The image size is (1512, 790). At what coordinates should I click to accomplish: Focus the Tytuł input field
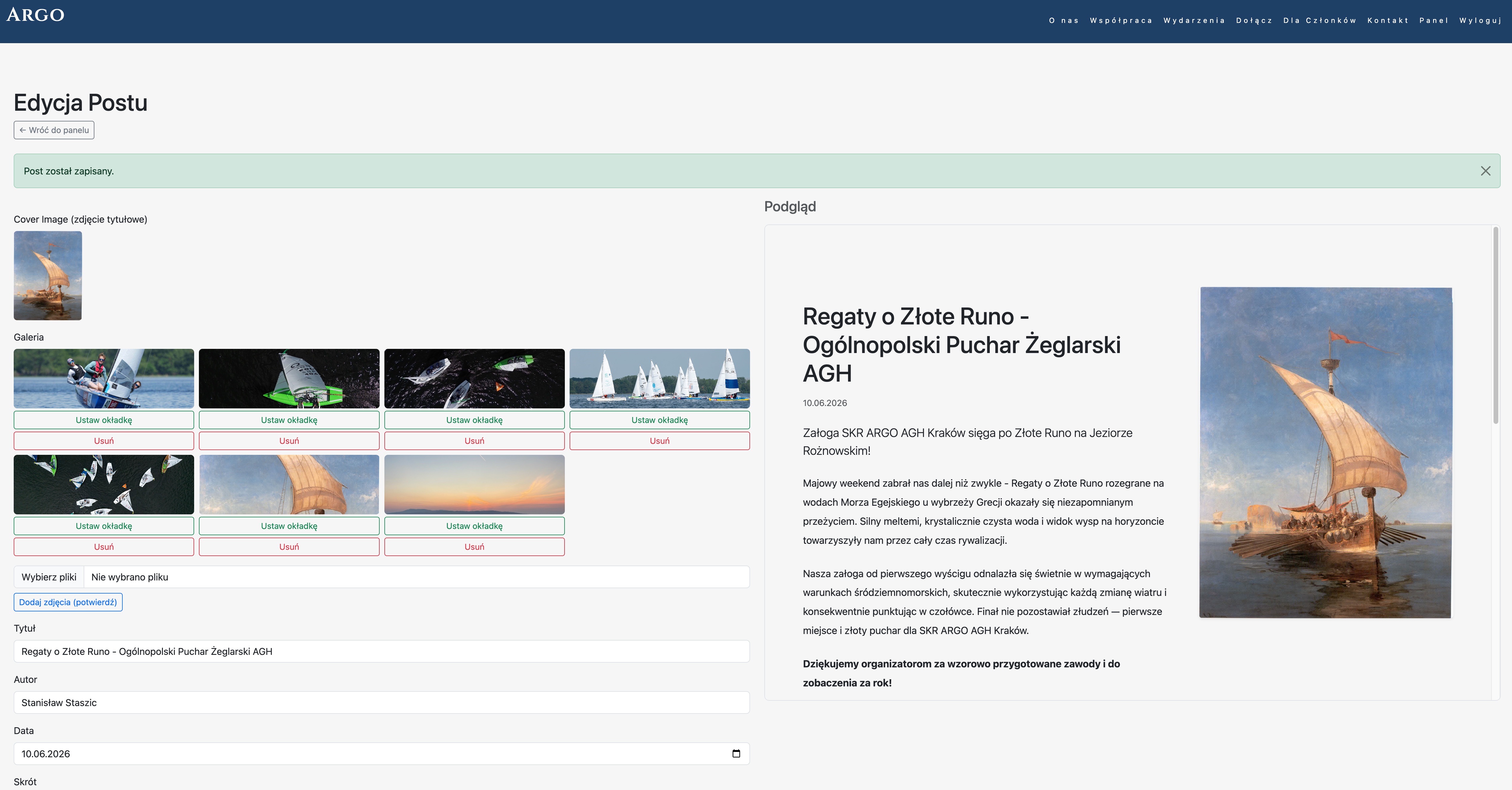pyautogui.click(x=381, y=652)
